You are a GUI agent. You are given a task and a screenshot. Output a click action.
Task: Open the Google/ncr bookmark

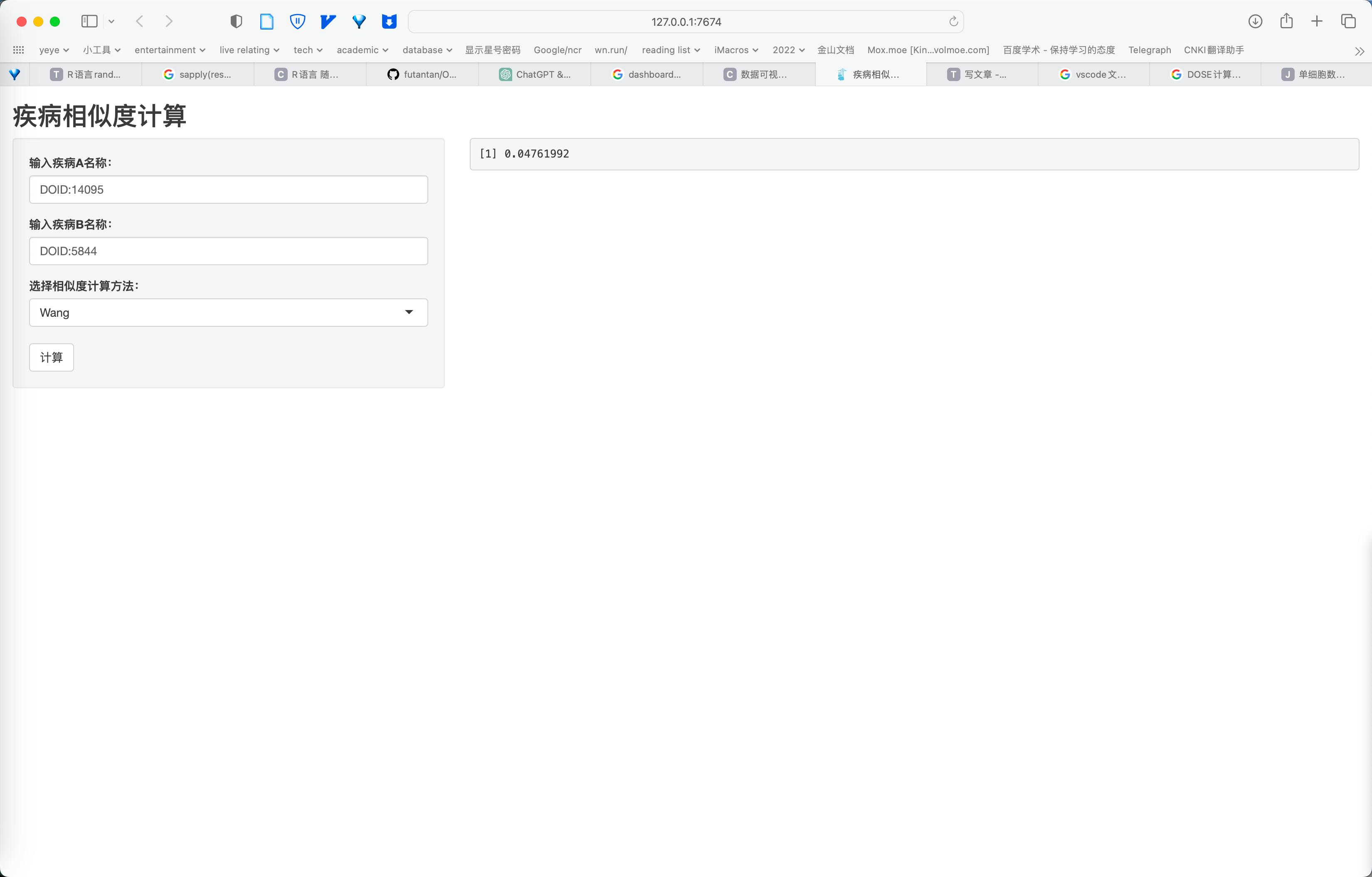(x=557, y=50)
